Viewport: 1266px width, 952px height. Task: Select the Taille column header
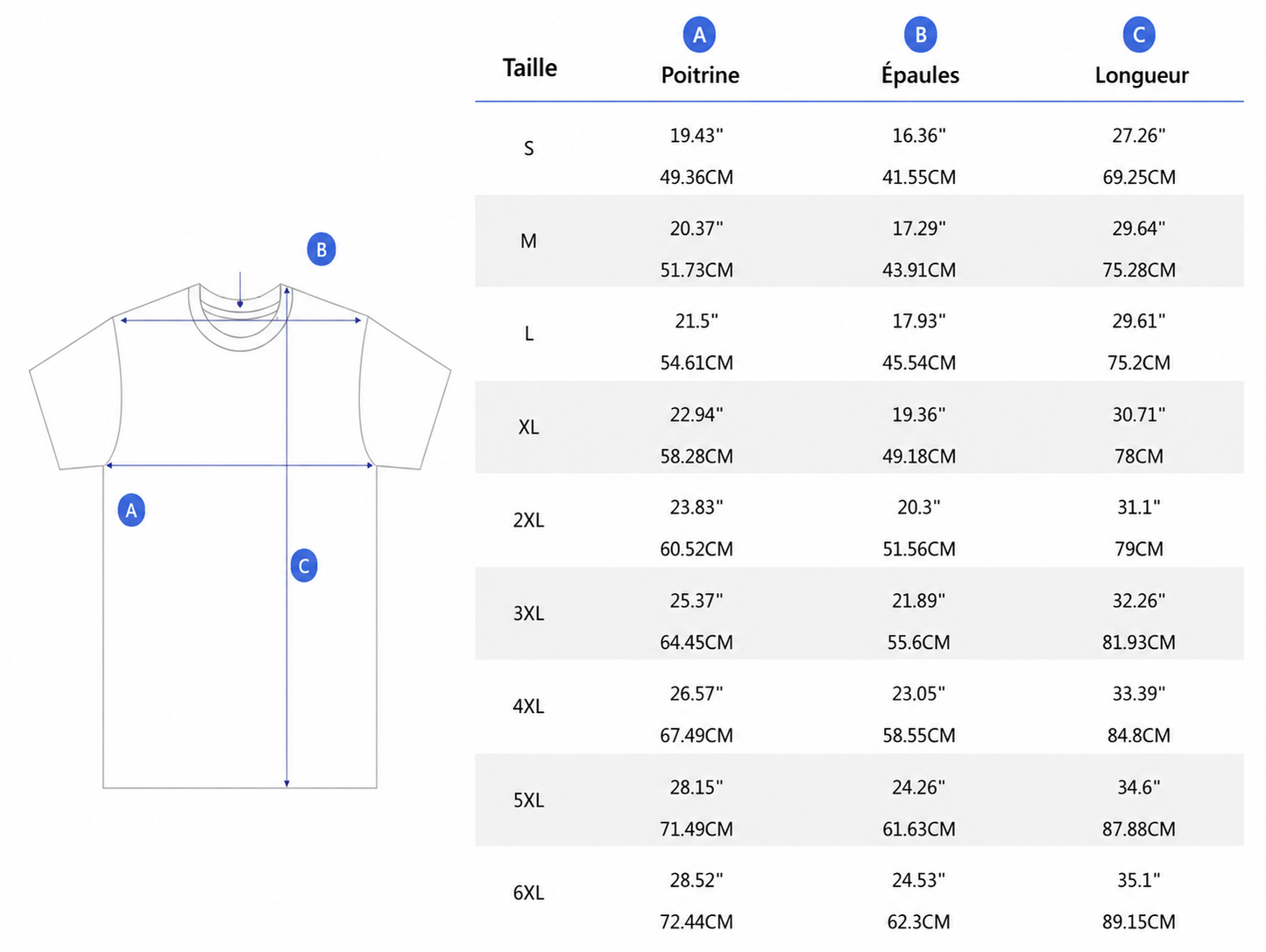point(530,68)
